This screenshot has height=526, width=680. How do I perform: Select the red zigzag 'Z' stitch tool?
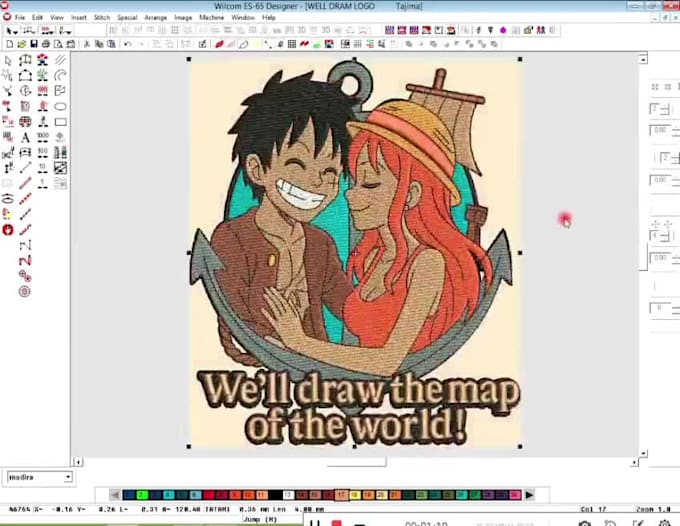point(25,261)
